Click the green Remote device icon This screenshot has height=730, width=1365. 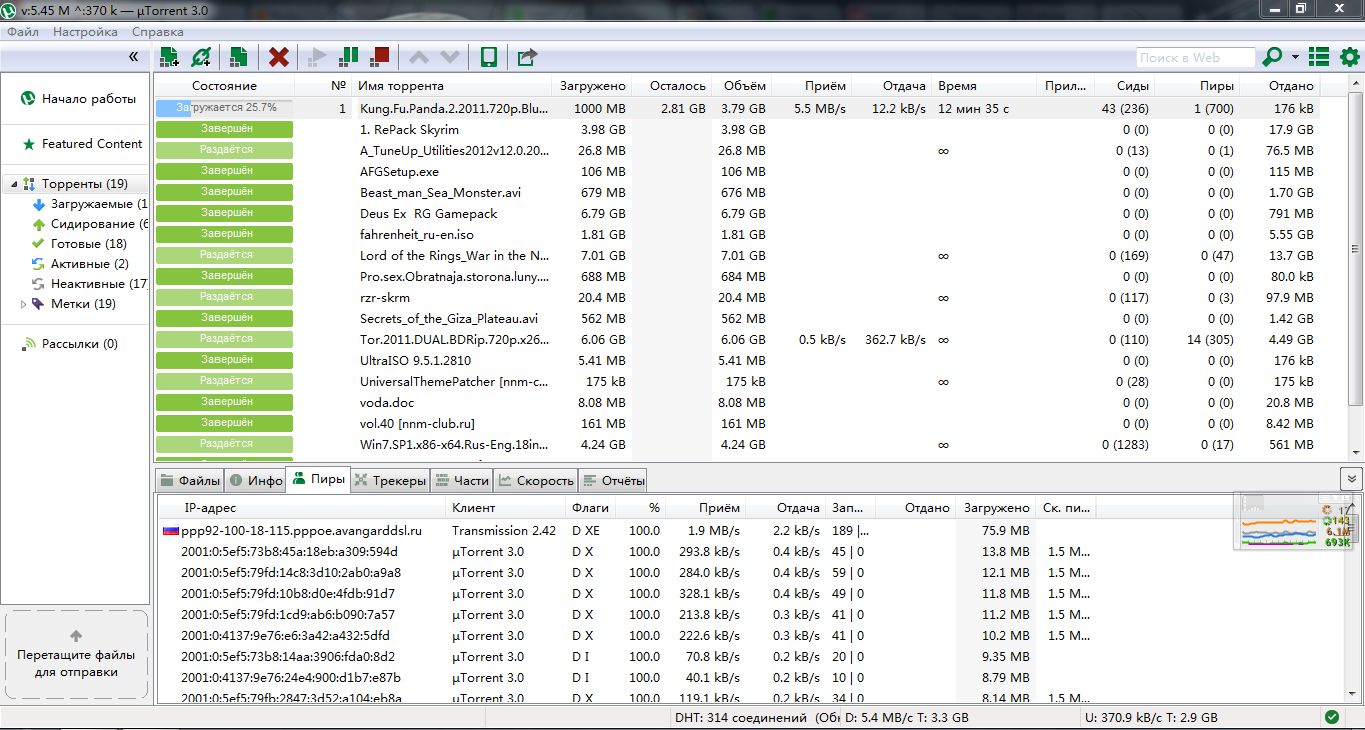(489, 57)
